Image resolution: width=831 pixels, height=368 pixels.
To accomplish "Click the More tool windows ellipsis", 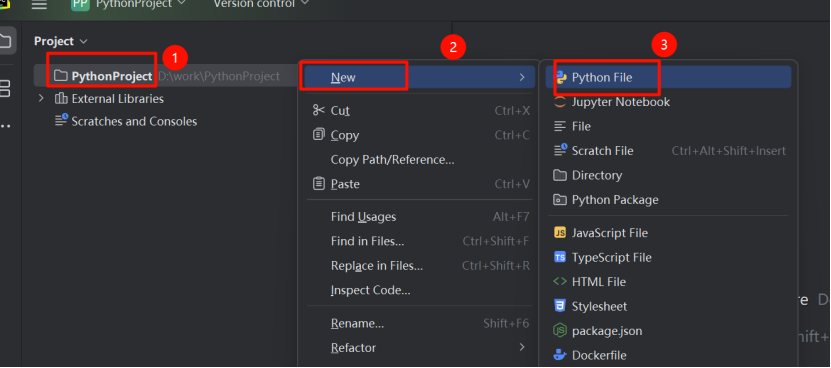I will tap(5, 126).
